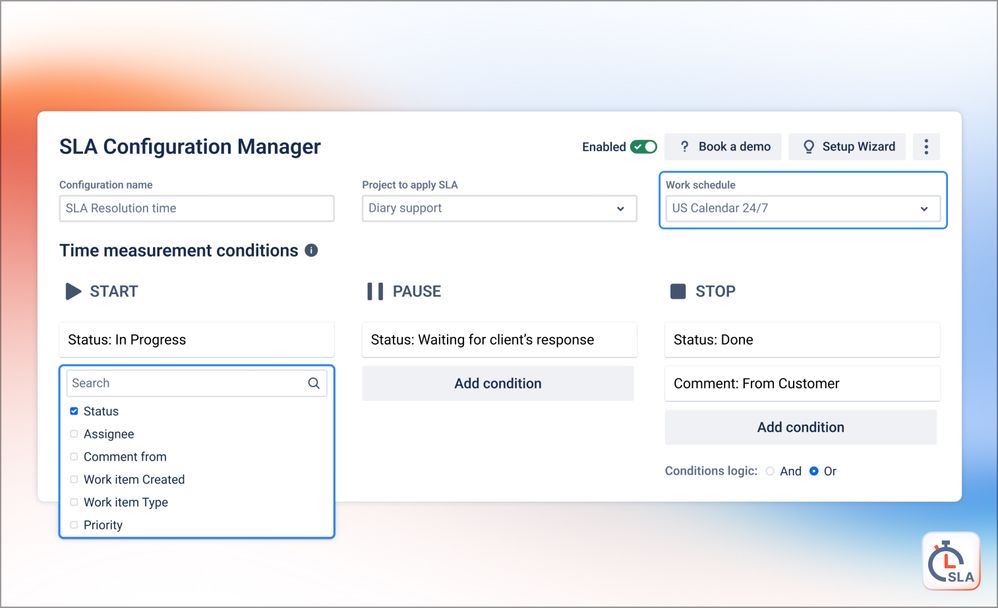
Task: Click the magnifier icon in the Search box
Action: pyautogui.click(x=314, y=383)
